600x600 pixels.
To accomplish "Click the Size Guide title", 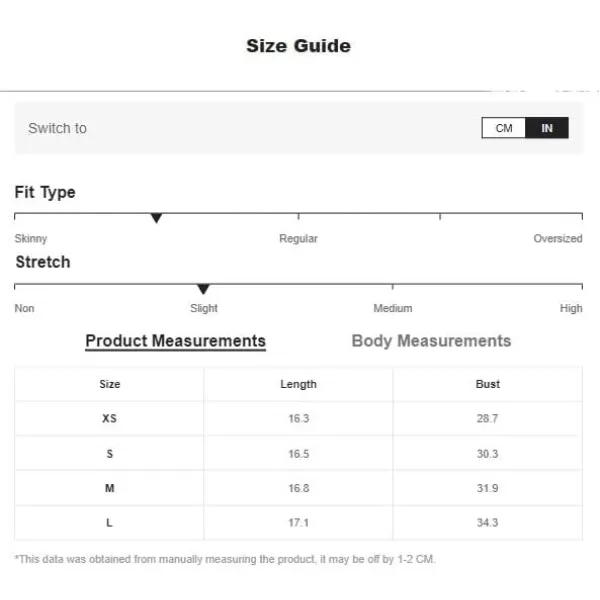I will [298, 46].
